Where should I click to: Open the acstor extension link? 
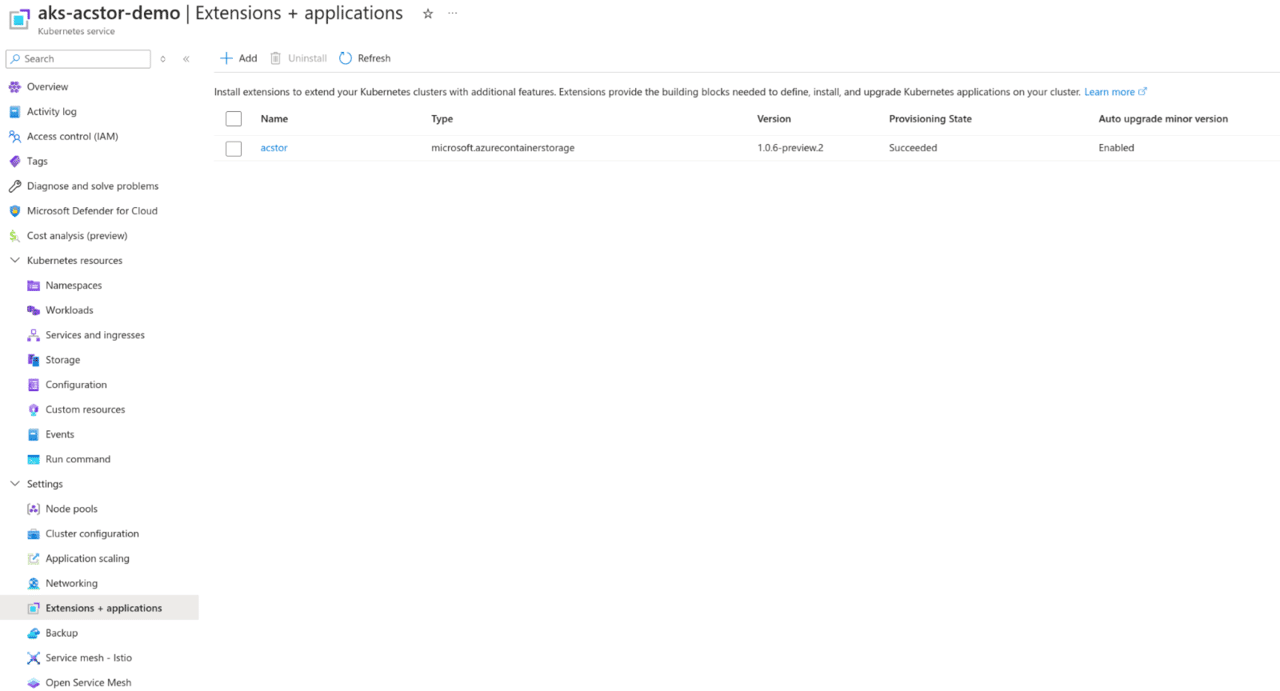274,148
